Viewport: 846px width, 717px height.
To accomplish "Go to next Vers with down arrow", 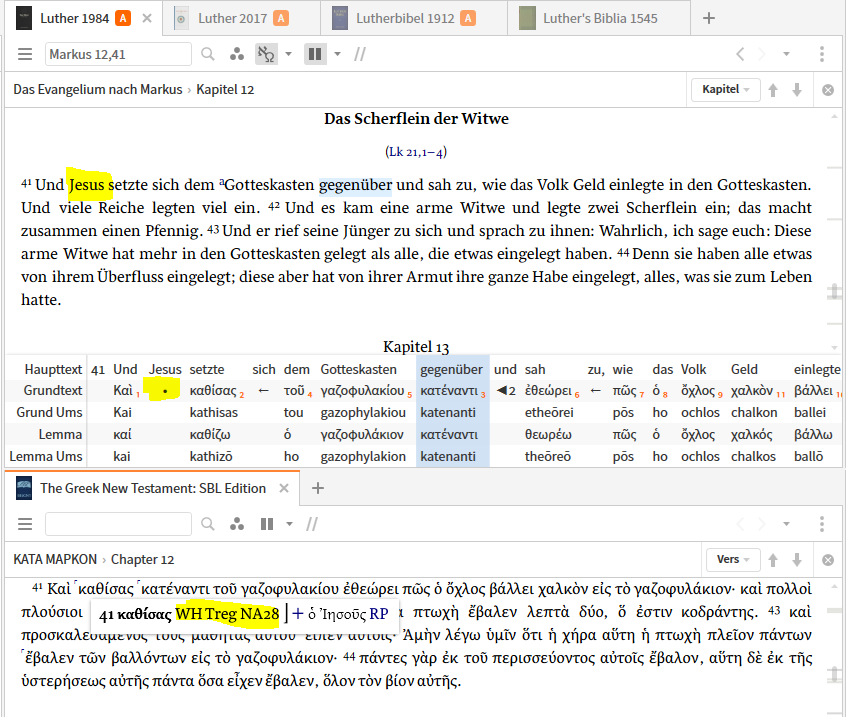I will pyautogui.click(x=797, y=560).
